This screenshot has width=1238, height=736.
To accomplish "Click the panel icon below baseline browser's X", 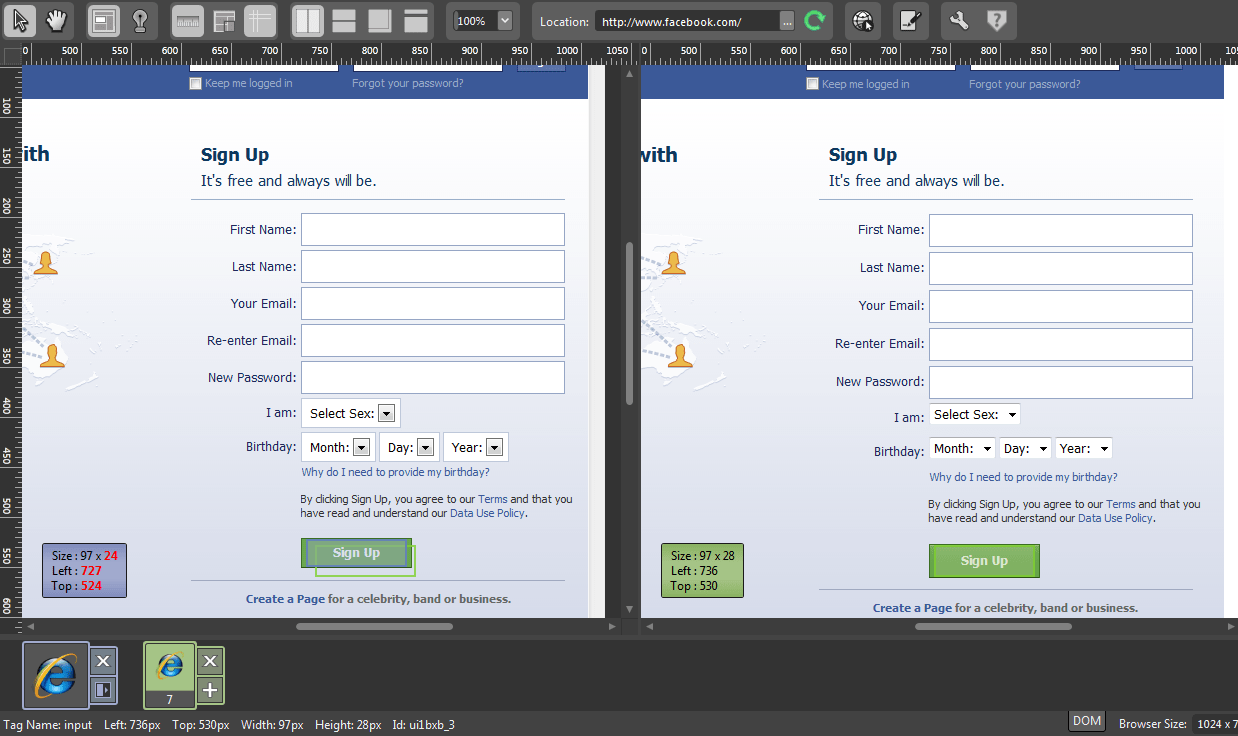I will point(104,690).
